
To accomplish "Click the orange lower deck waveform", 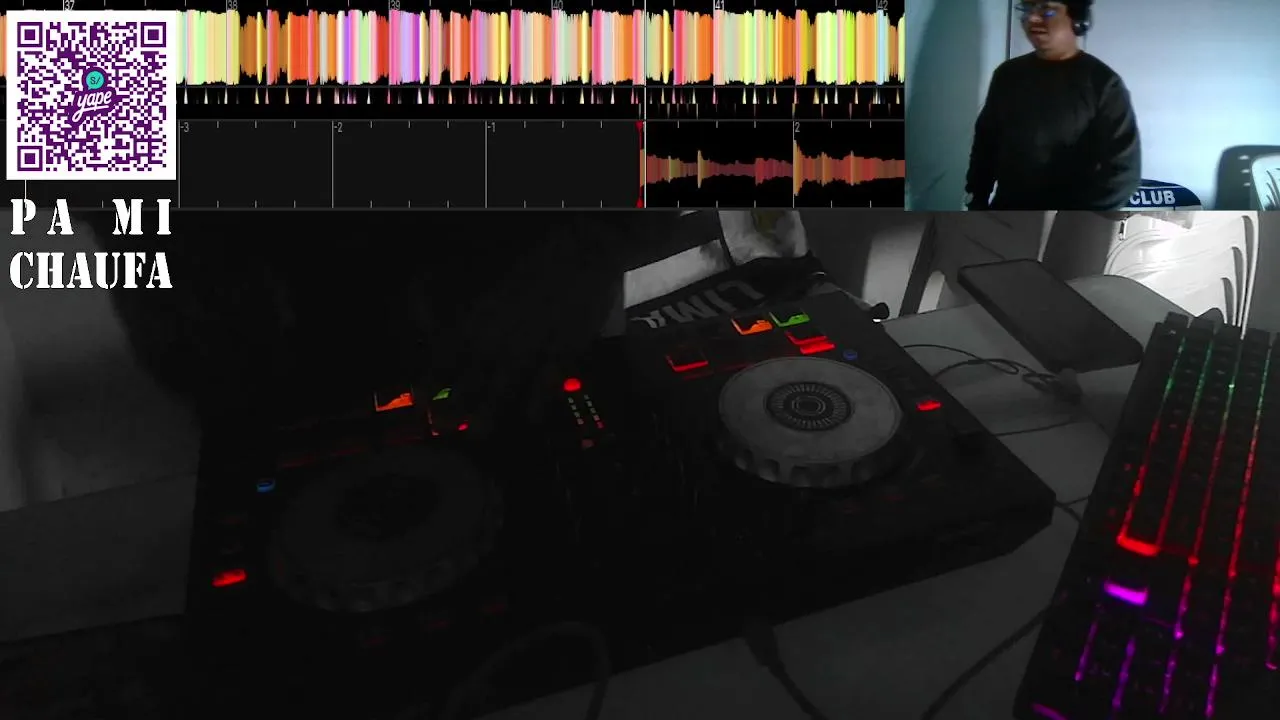I will 774,170.
